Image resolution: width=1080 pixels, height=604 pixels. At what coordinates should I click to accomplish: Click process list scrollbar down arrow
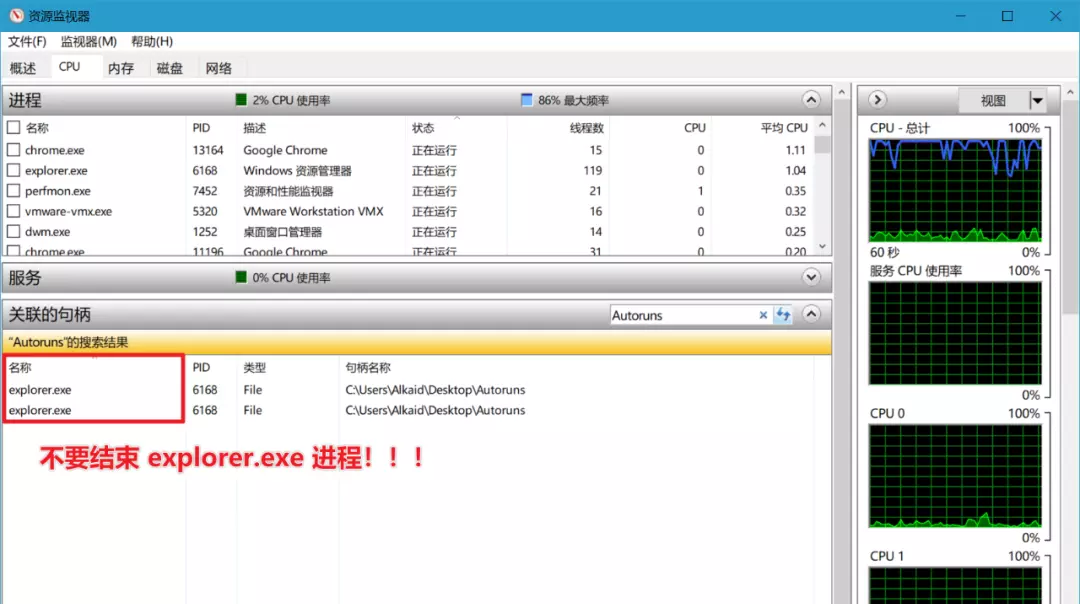point(822,247)
